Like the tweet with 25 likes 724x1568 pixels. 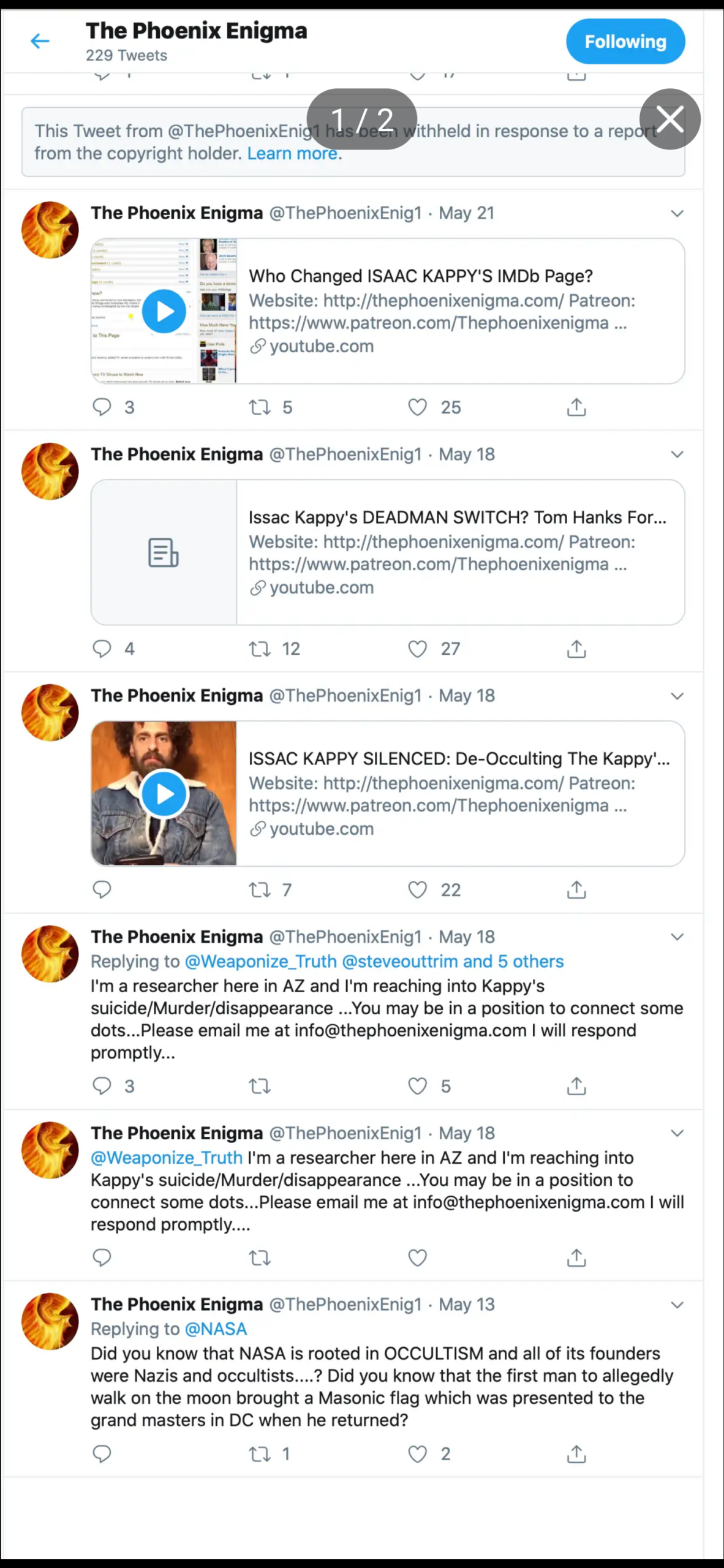418,407
